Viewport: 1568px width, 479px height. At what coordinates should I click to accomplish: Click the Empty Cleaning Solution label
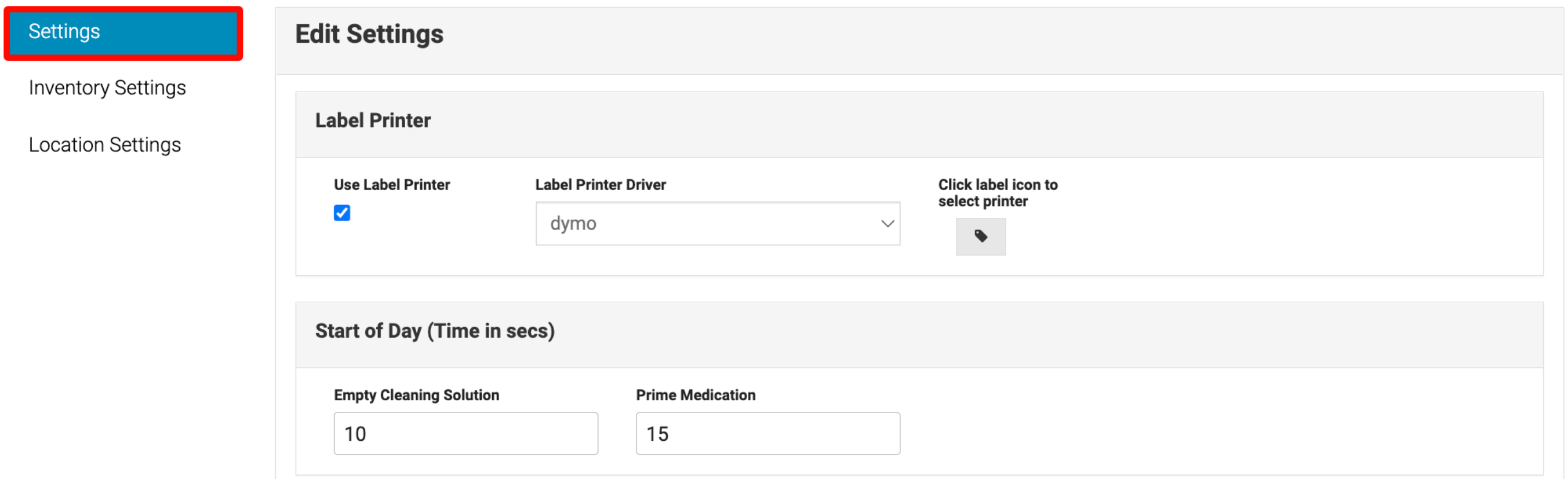tap(416, 395)
